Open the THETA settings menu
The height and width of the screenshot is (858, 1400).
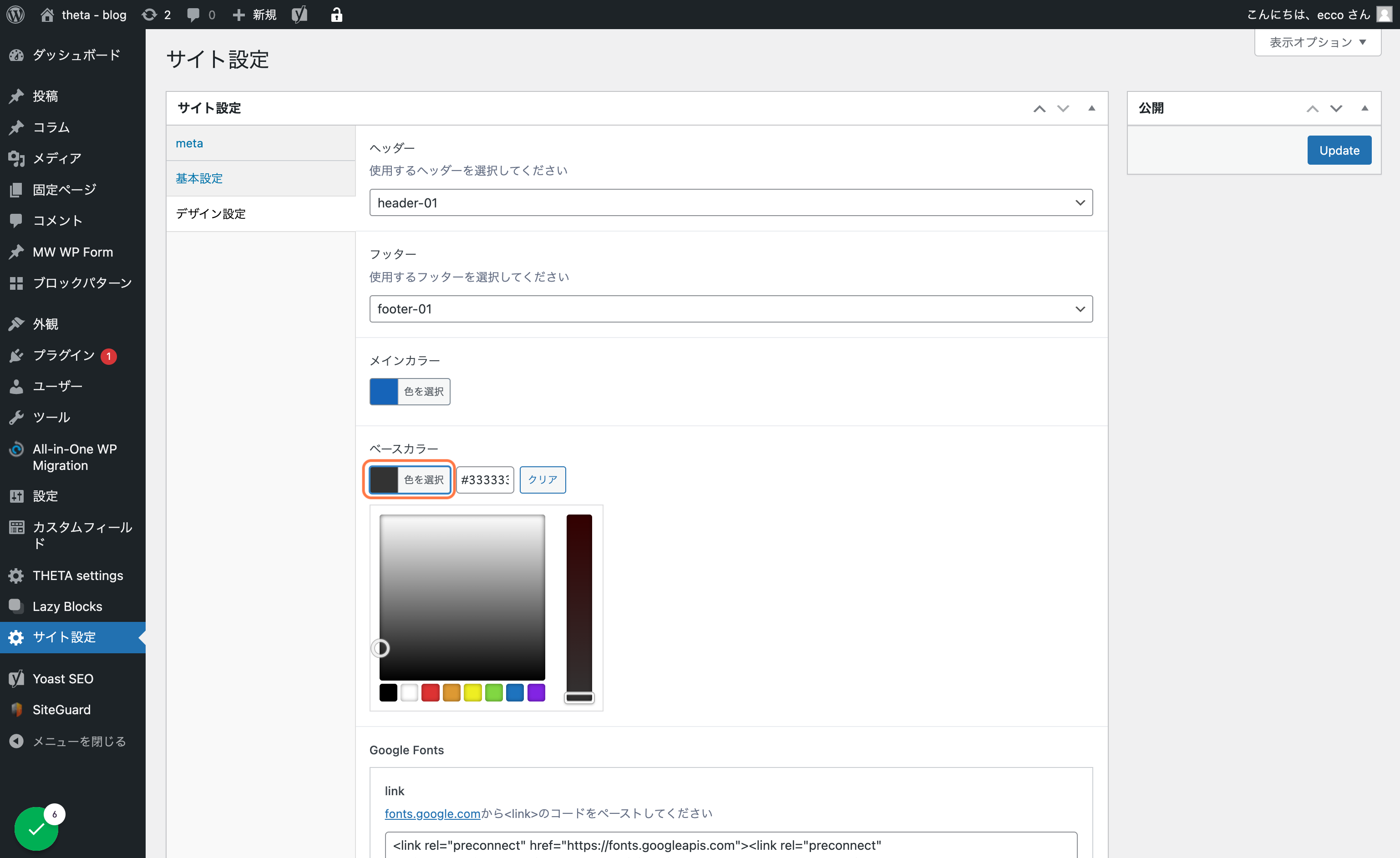pos(73,575)
